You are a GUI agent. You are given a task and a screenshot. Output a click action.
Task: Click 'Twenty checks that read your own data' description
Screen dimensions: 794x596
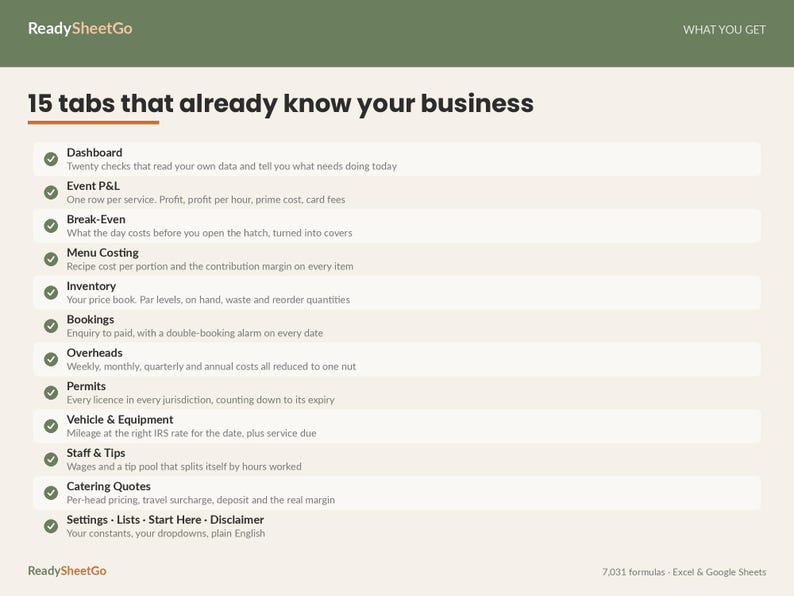[231, 166]
